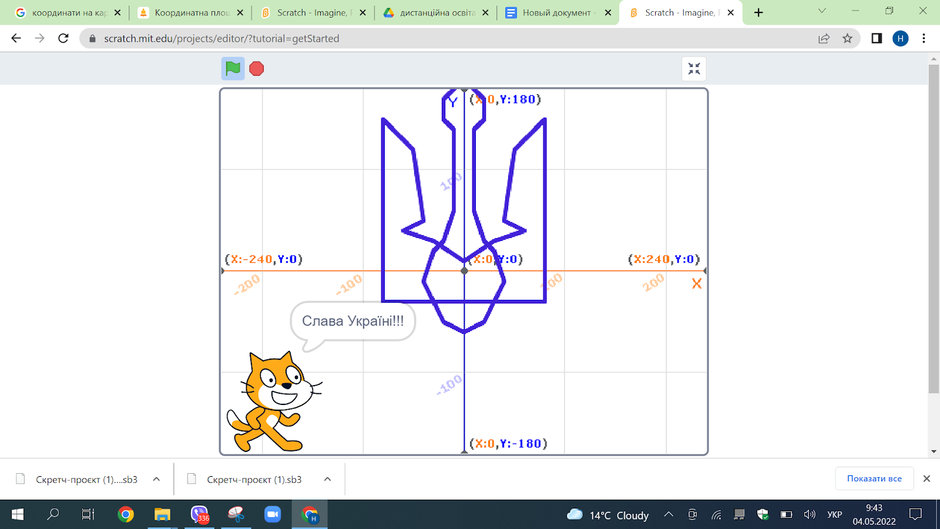The width and height of the screenshot is (940, 529).
Task: Open Zoom from taskbar
Action: click(272, 515)
